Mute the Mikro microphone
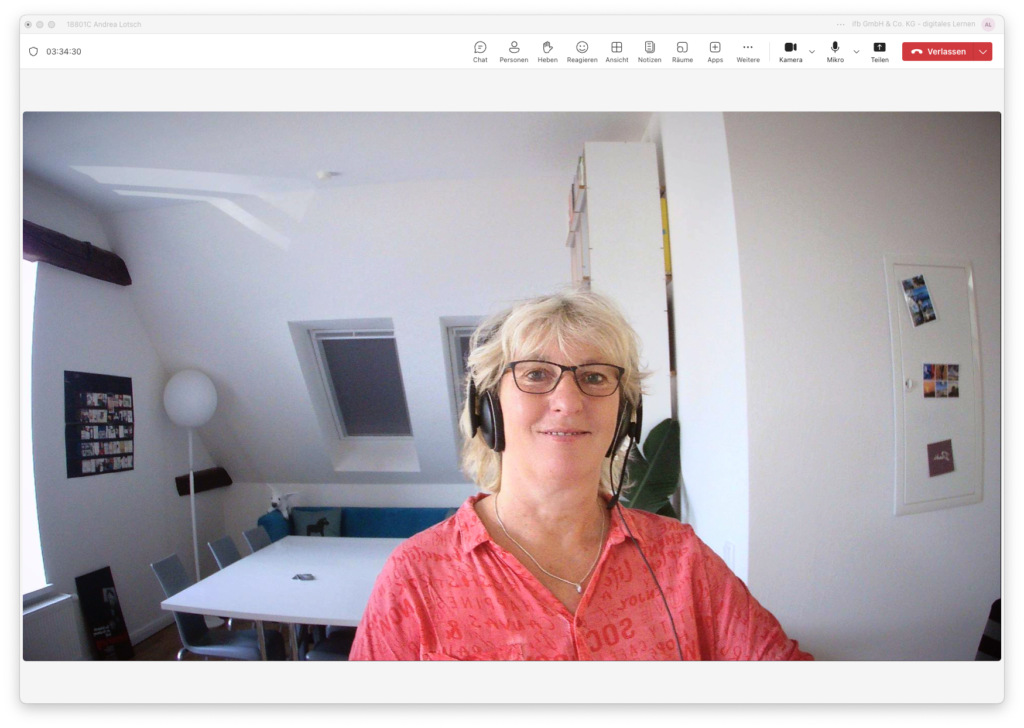The image size is (1024, 728). [x=835, y=51]
